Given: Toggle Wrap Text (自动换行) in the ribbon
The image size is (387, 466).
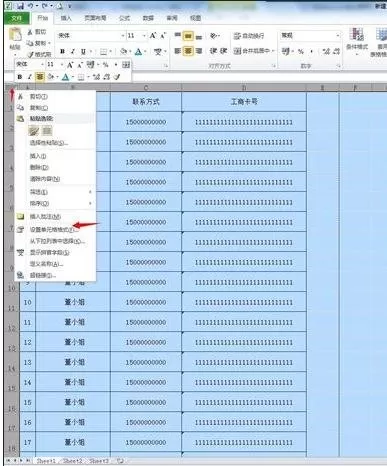Looking at the screenshot, I should click(x=249, y=36).
